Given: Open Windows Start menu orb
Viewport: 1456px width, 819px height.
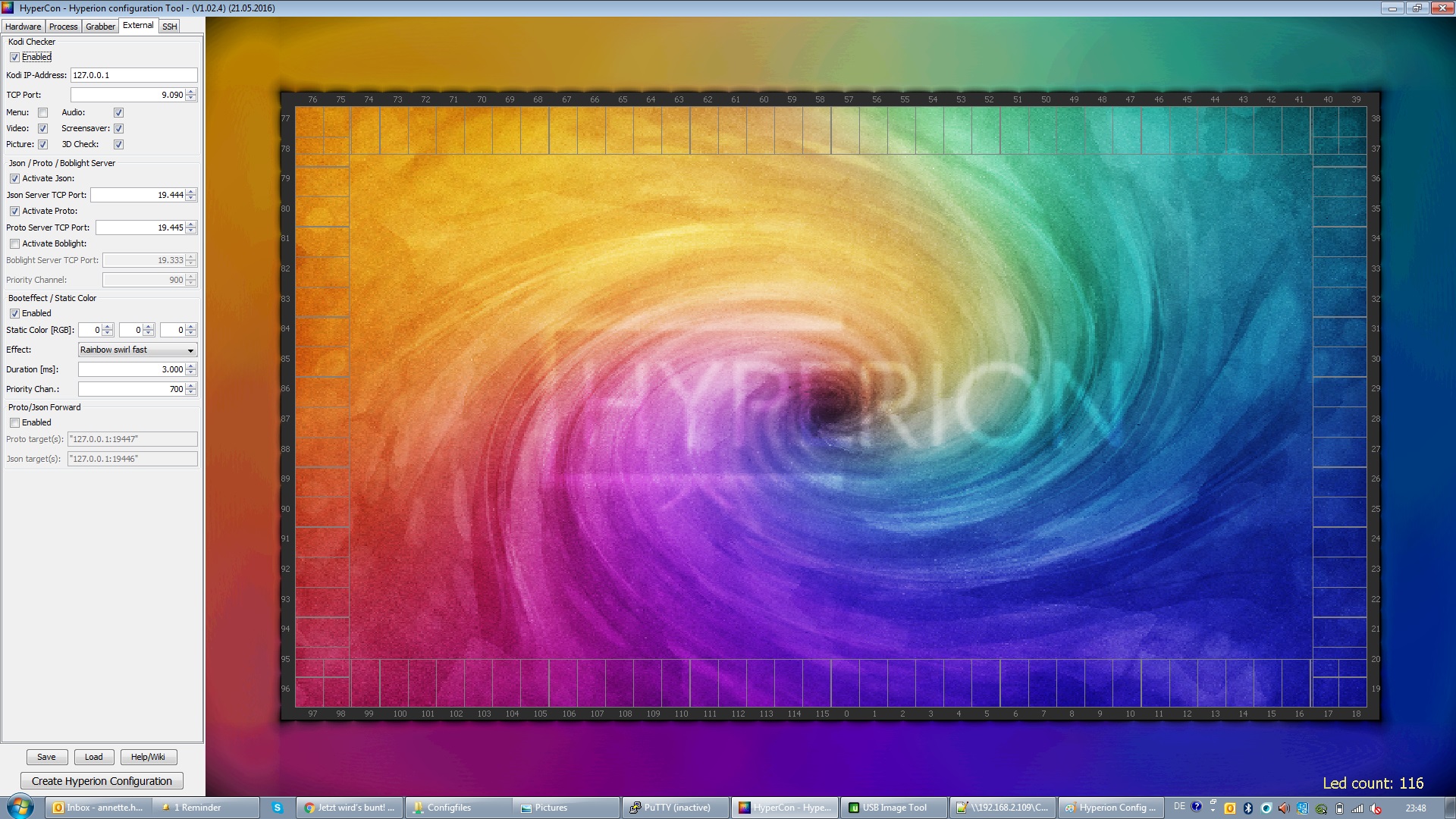Looking at the screenshot, I should 20,807.
